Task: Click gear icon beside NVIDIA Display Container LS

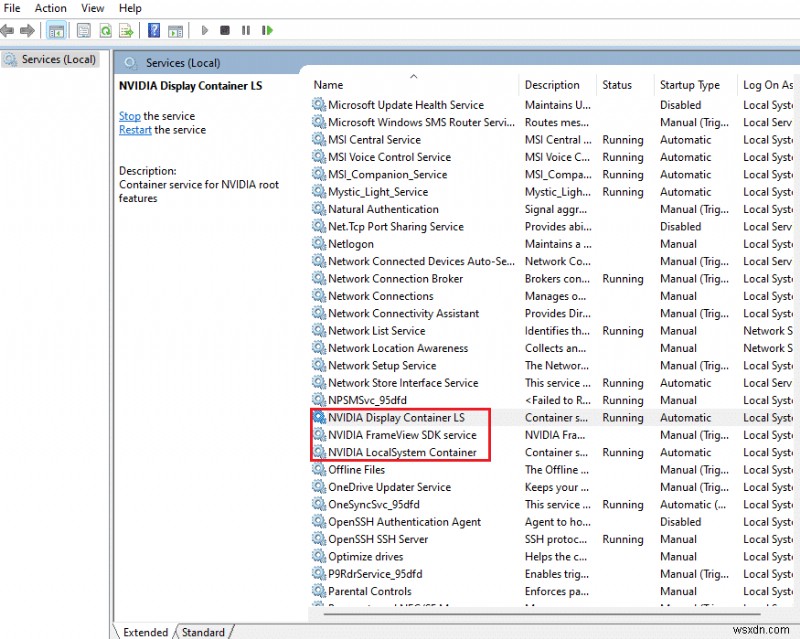Action: (319, 417)
